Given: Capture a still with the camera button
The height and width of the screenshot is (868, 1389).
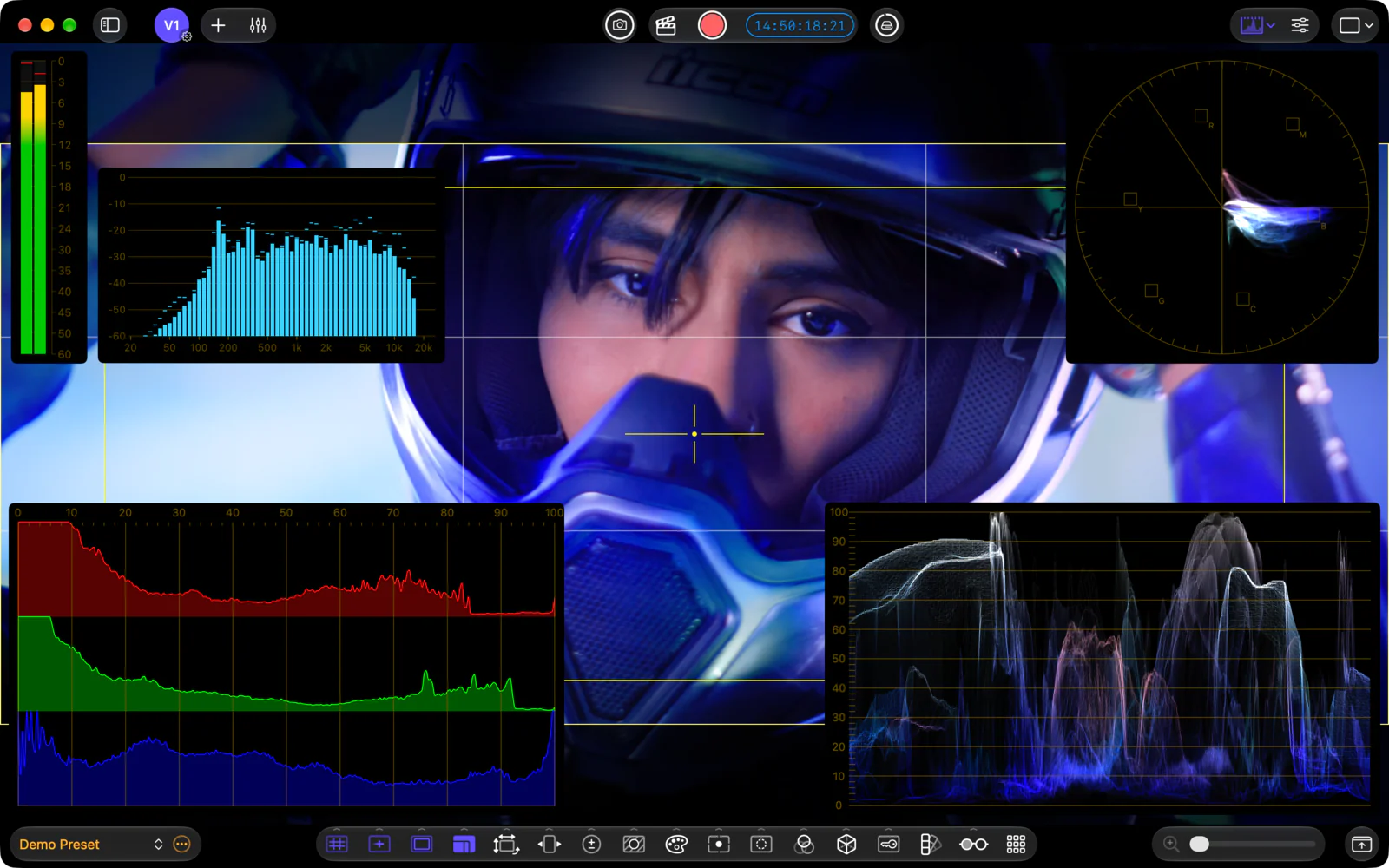Looking at the screenshot, I should (x=620, y=25).
